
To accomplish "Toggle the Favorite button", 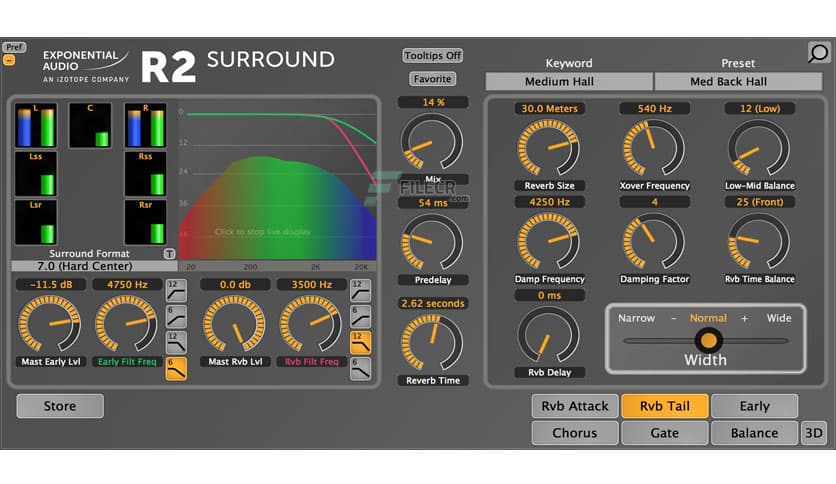I will click(x=432, y=79).
